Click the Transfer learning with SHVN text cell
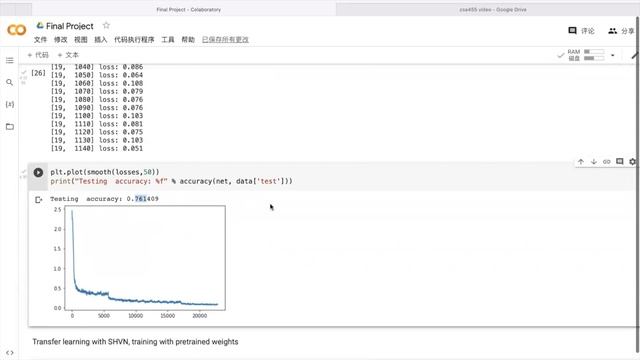 (135, 342)
